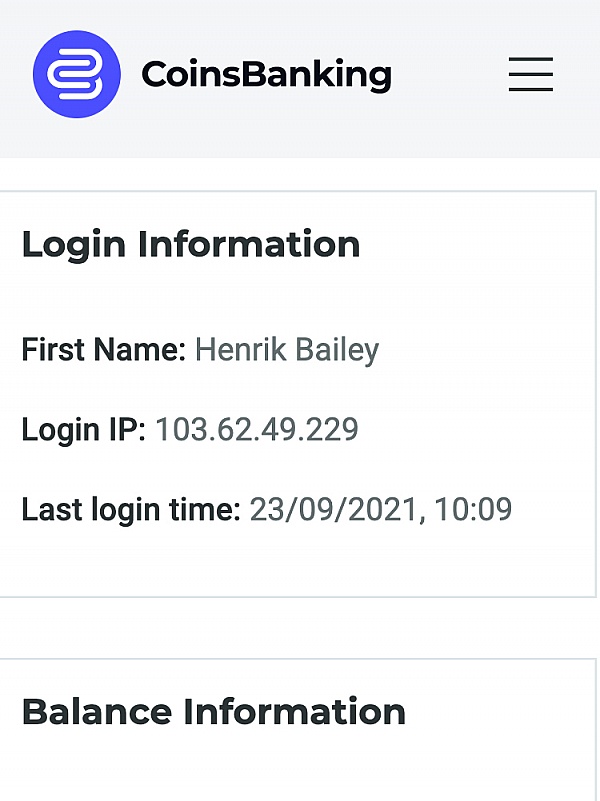The image size is (600, 801).
Task: Click the name Henrik Bailey
Action: click(287, 350)
